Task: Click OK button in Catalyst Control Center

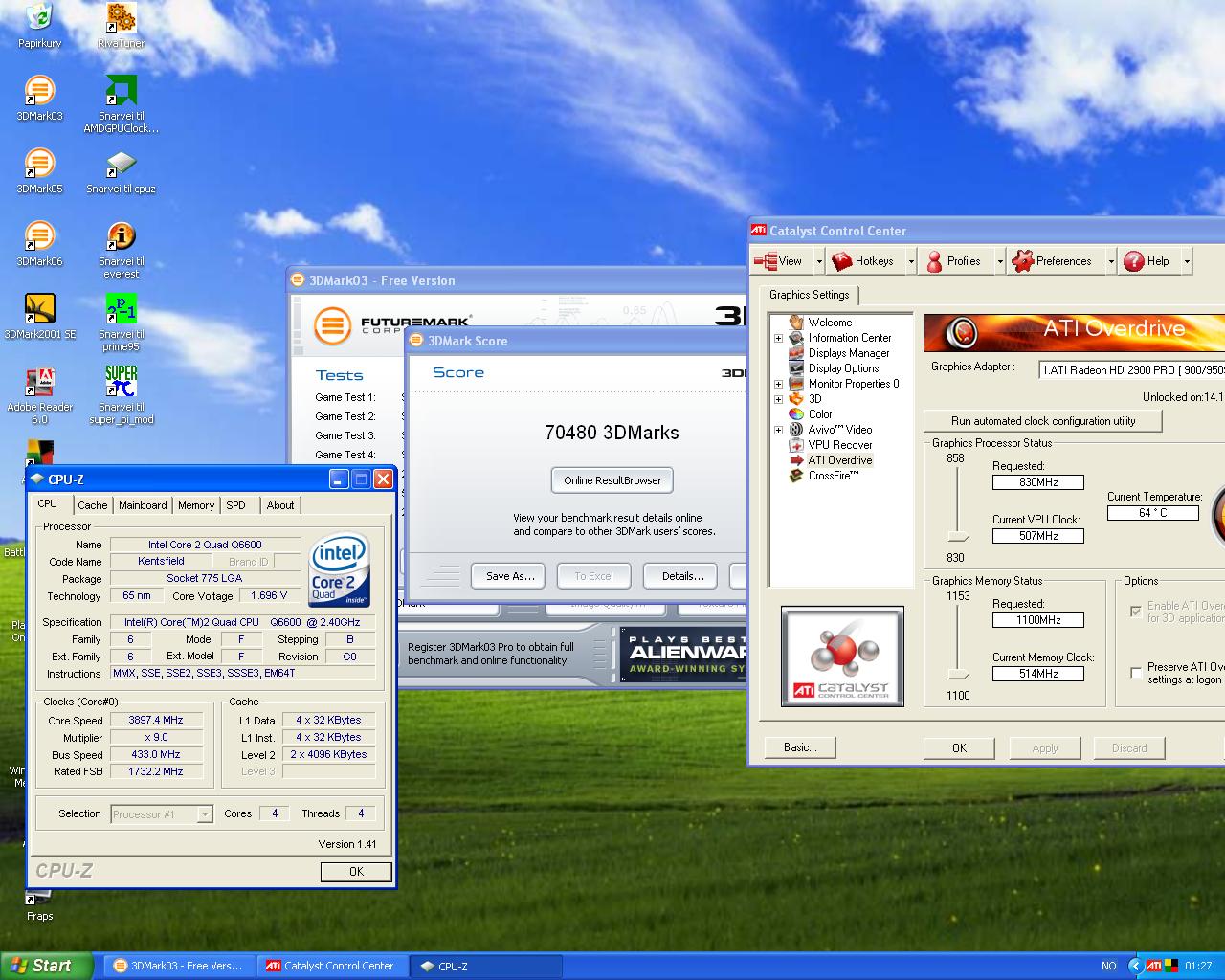Action: click(x=959, y=748)
